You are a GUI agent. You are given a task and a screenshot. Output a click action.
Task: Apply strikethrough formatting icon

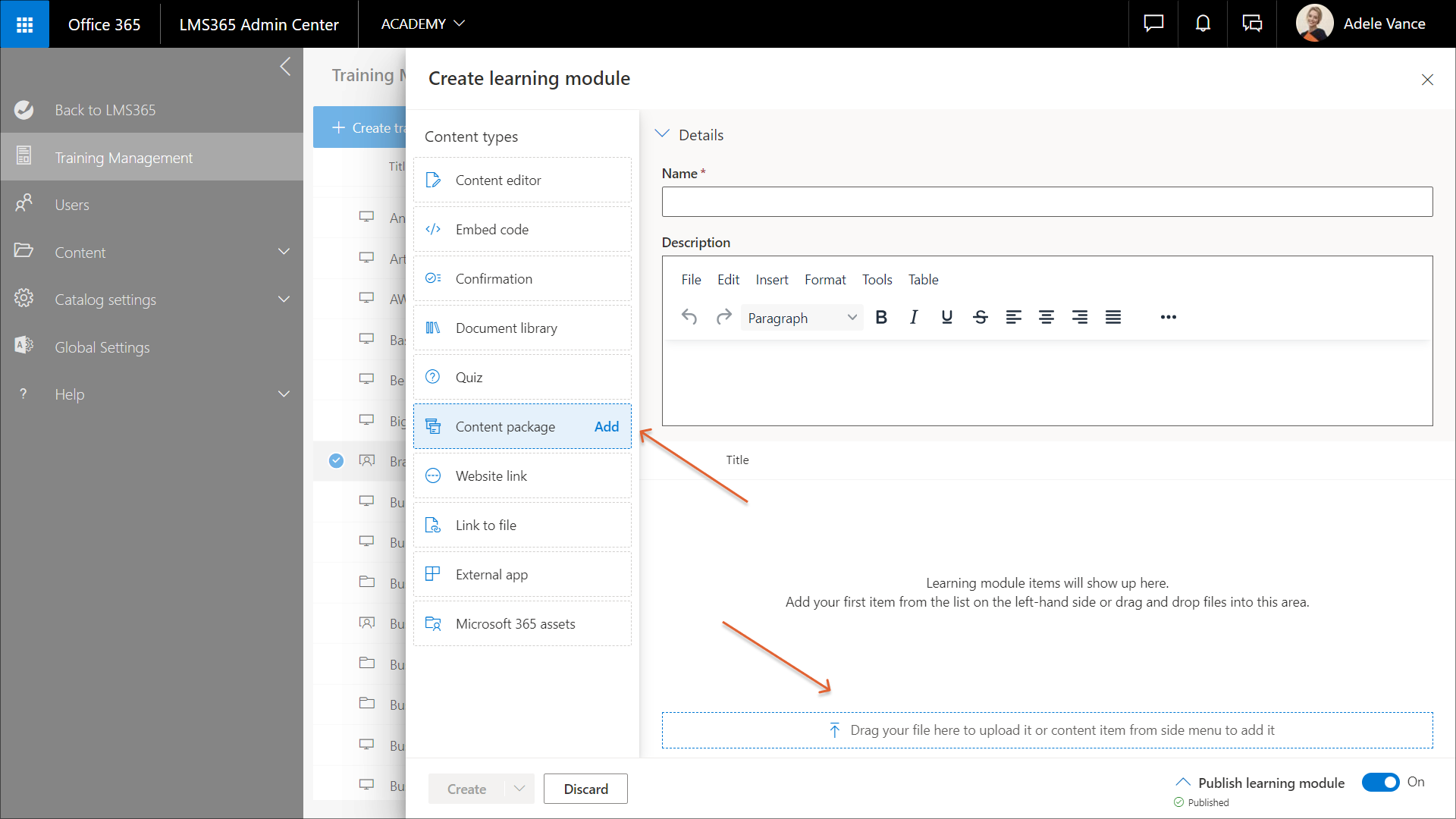click(x=980, y=317)
